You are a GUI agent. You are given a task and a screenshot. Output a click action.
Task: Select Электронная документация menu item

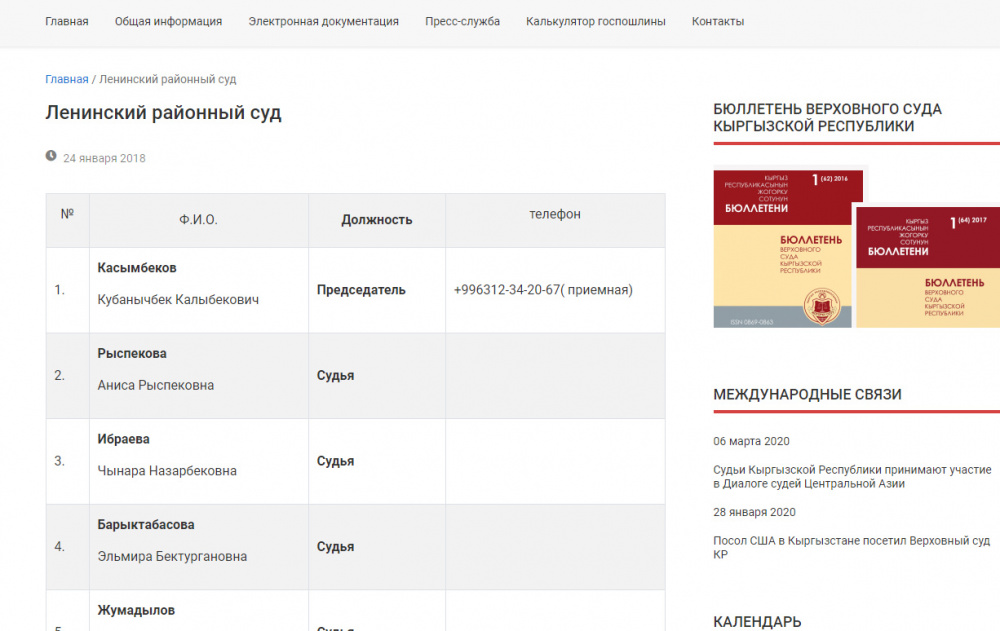pyautogui.click(x=323, y=21)
